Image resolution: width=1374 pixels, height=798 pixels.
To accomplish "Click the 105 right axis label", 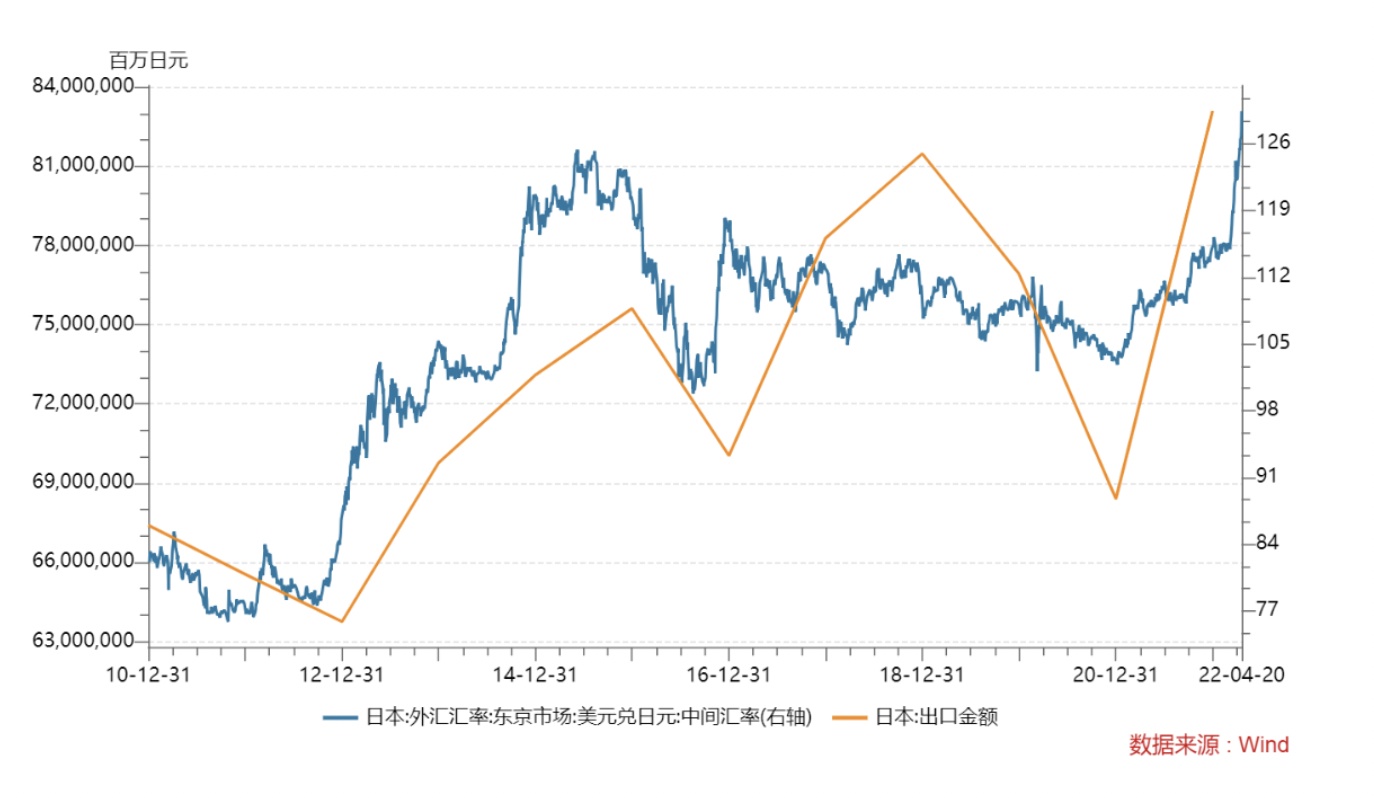I will coord(1274,342).
